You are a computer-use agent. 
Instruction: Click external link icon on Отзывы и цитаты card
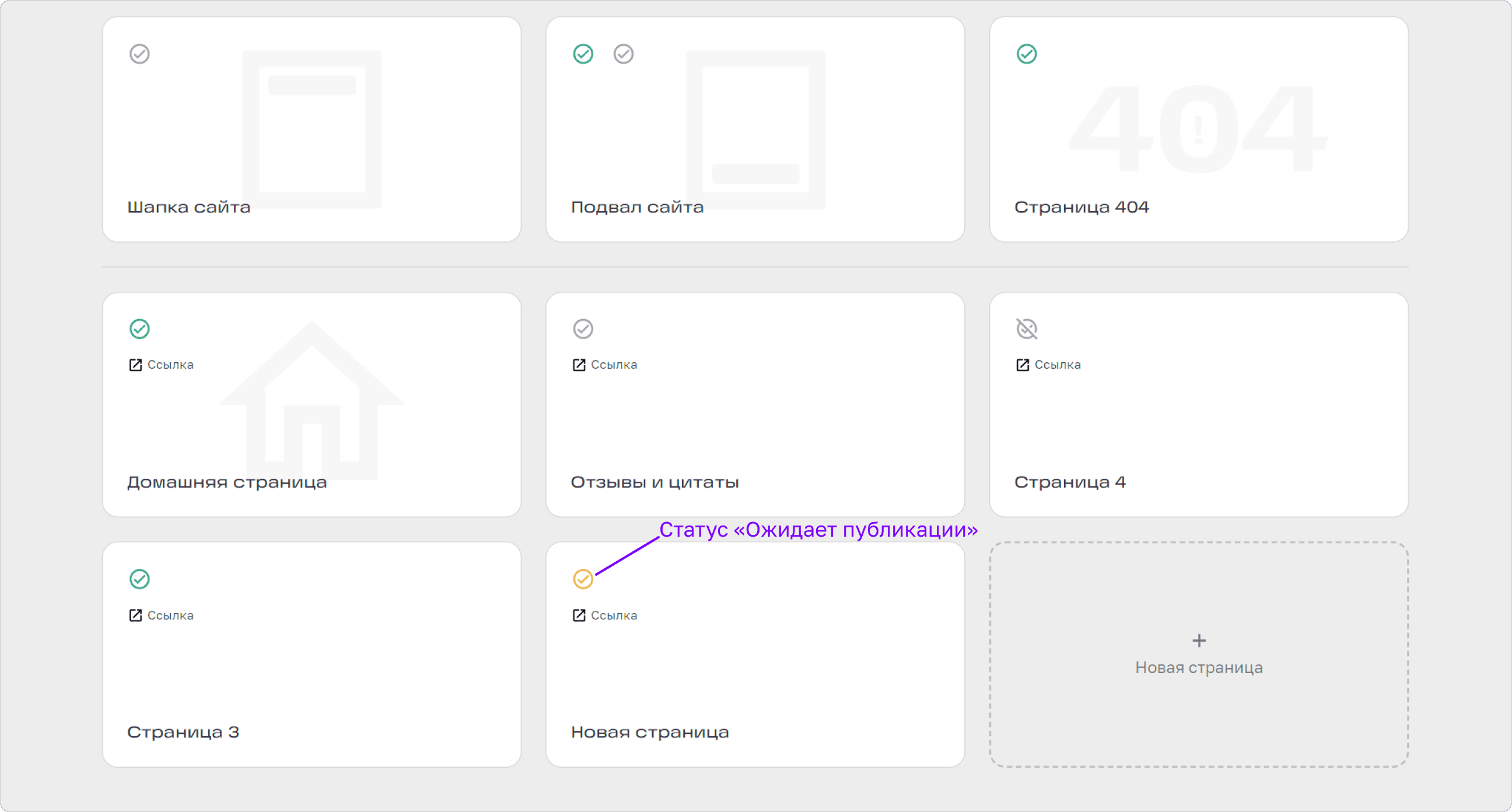pyautogui.click(x=579, y=365)
